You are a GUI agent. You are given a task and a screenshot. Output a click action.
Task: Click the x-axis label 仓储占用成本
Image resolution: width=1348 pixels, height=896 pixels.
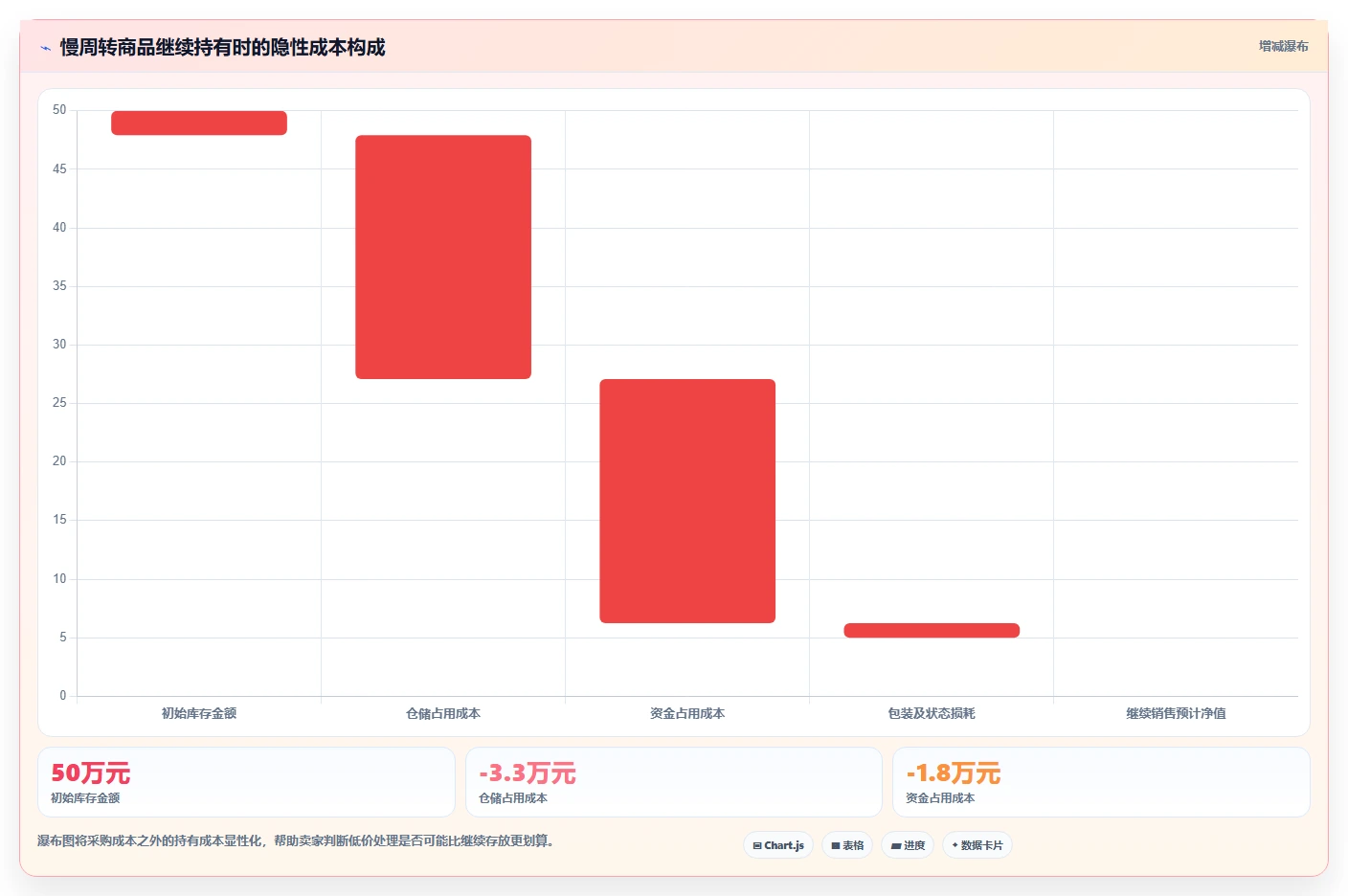coord(443,713)
